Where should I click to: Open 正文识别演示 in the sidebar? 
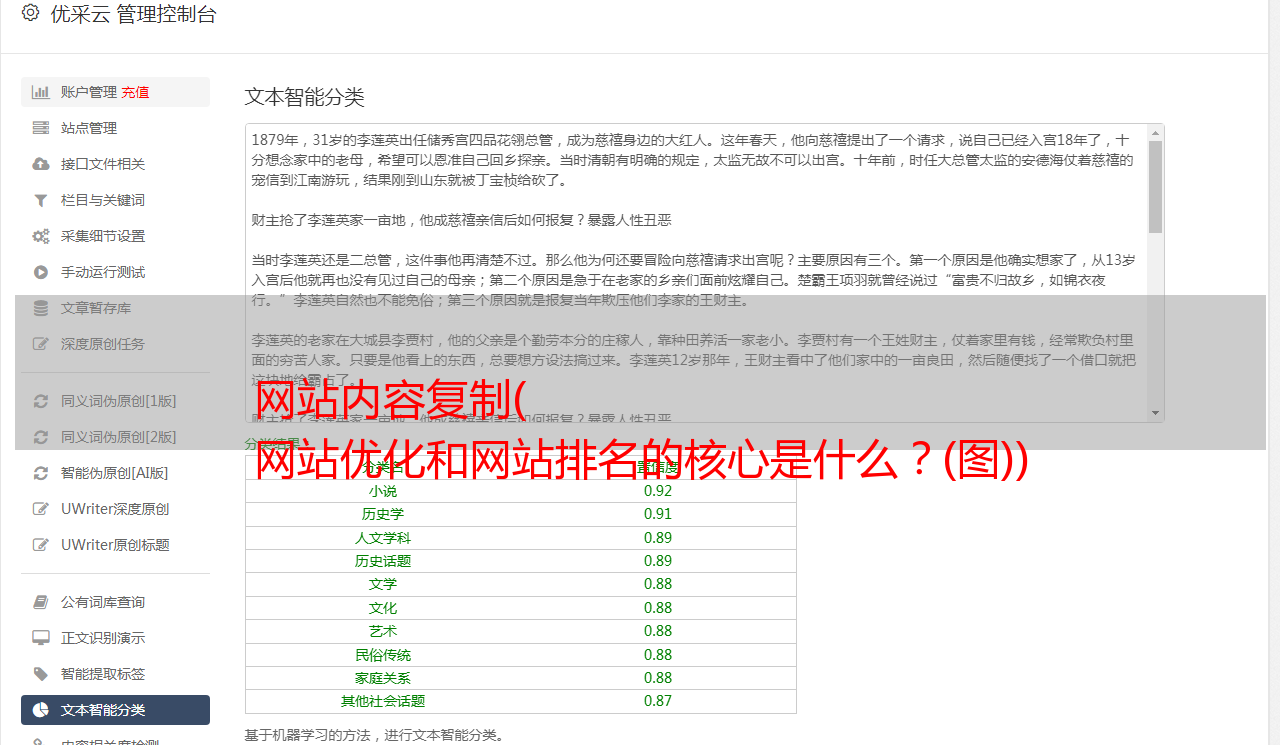point(115,638)
